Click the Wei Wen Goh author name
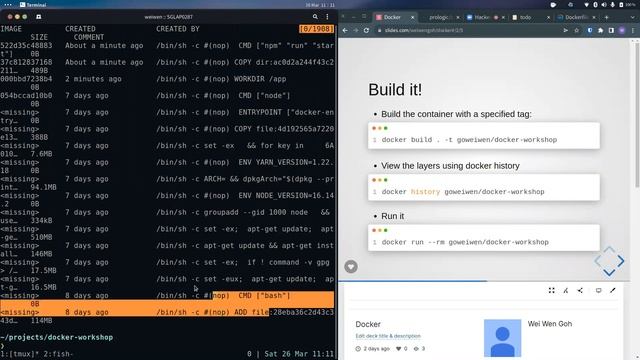Image resolution: width=640 pixels, height=360 pixels. coord(549,324)
